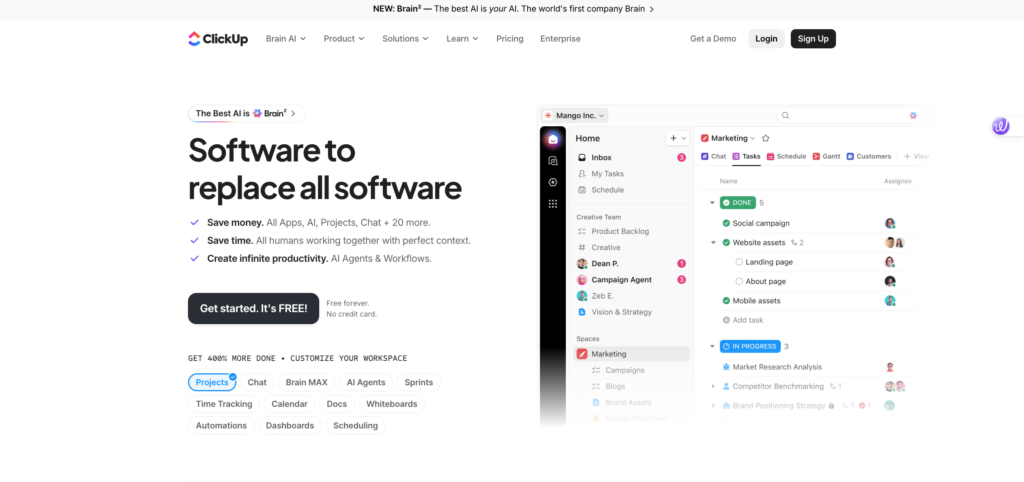Select the Docs chip
Viewport: 1024px width, 482px height.
337,404
